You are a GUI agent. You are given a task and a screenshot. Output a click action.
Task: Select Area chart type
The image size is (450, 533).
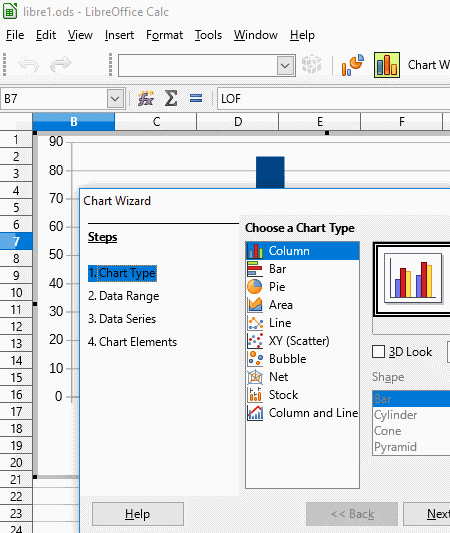click(x=302, y=305)
